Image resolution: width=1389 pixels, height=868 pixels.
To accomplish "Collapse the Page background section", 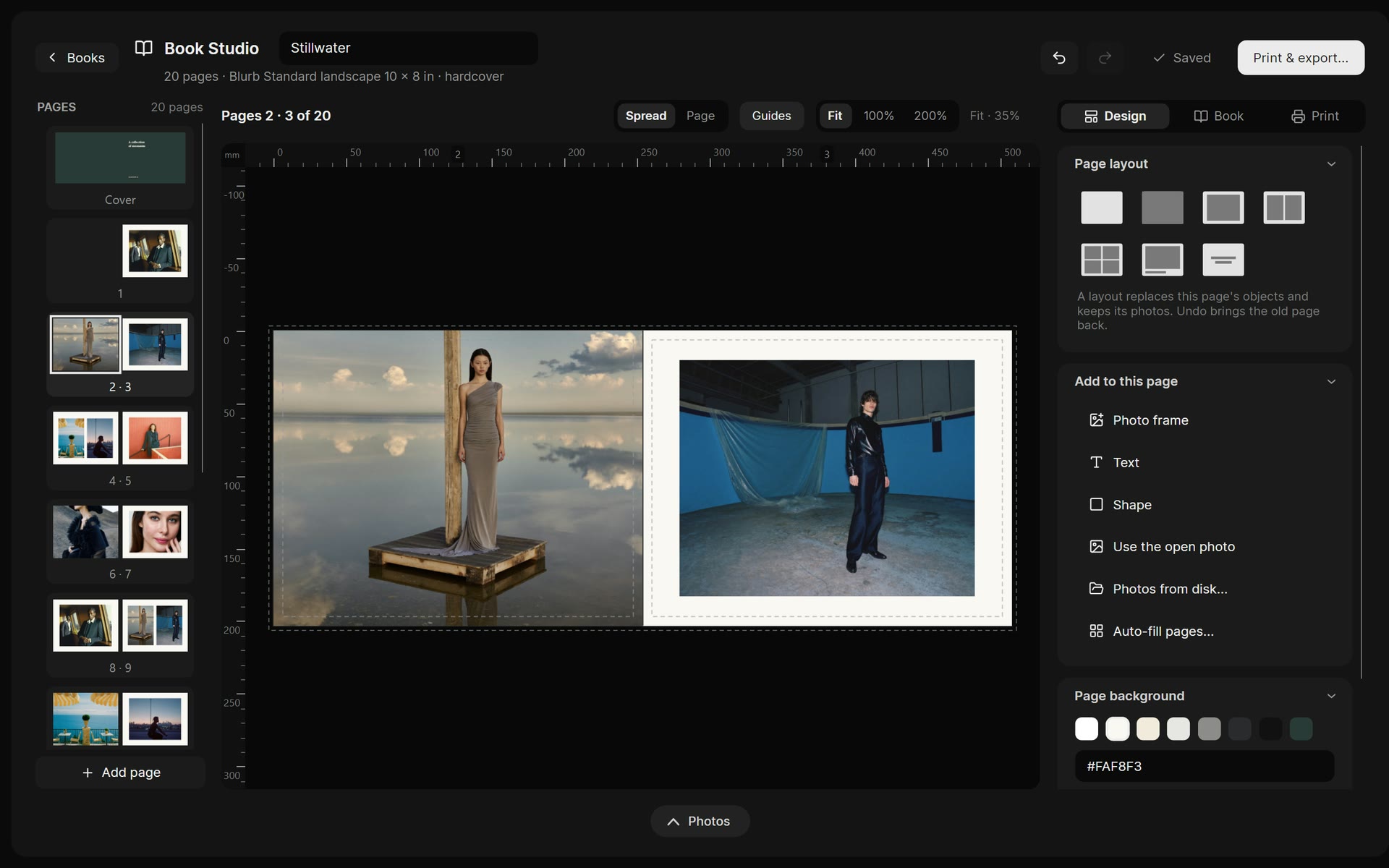I will tap(1331, 696).
